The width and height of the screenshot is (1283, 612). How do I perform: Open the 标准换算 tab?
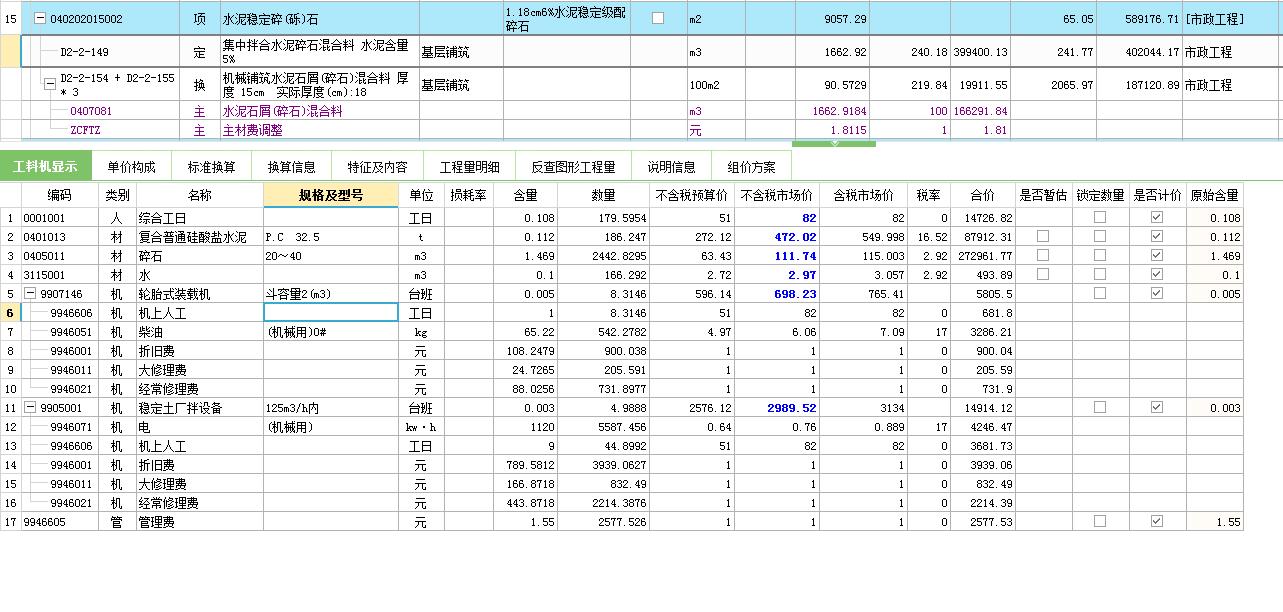click(211, 167)
